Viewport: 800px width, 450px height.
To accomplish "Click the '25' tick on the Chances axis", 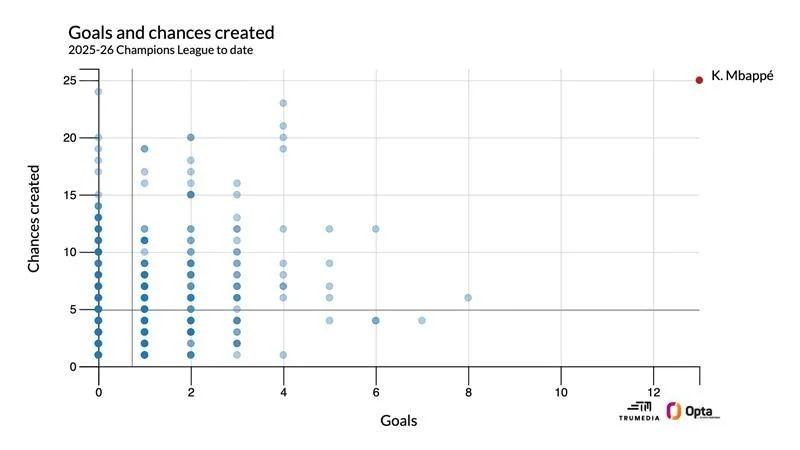I will (70, 80).
